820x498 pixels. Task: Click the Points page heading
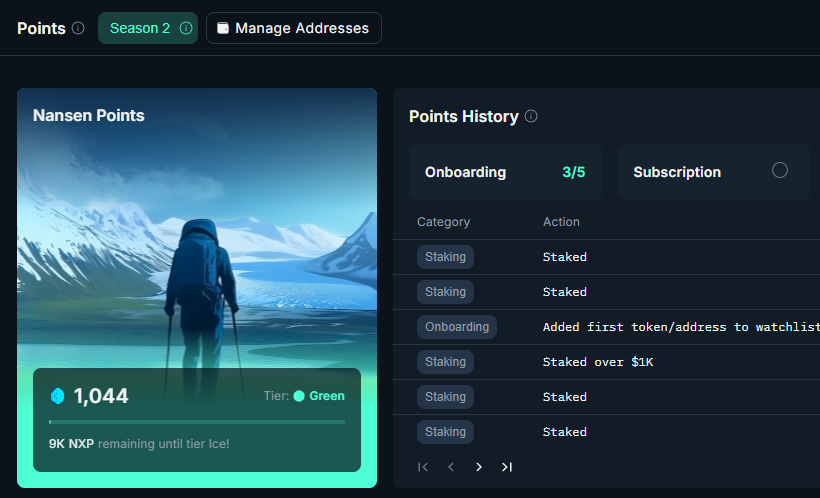pos(41,28)
